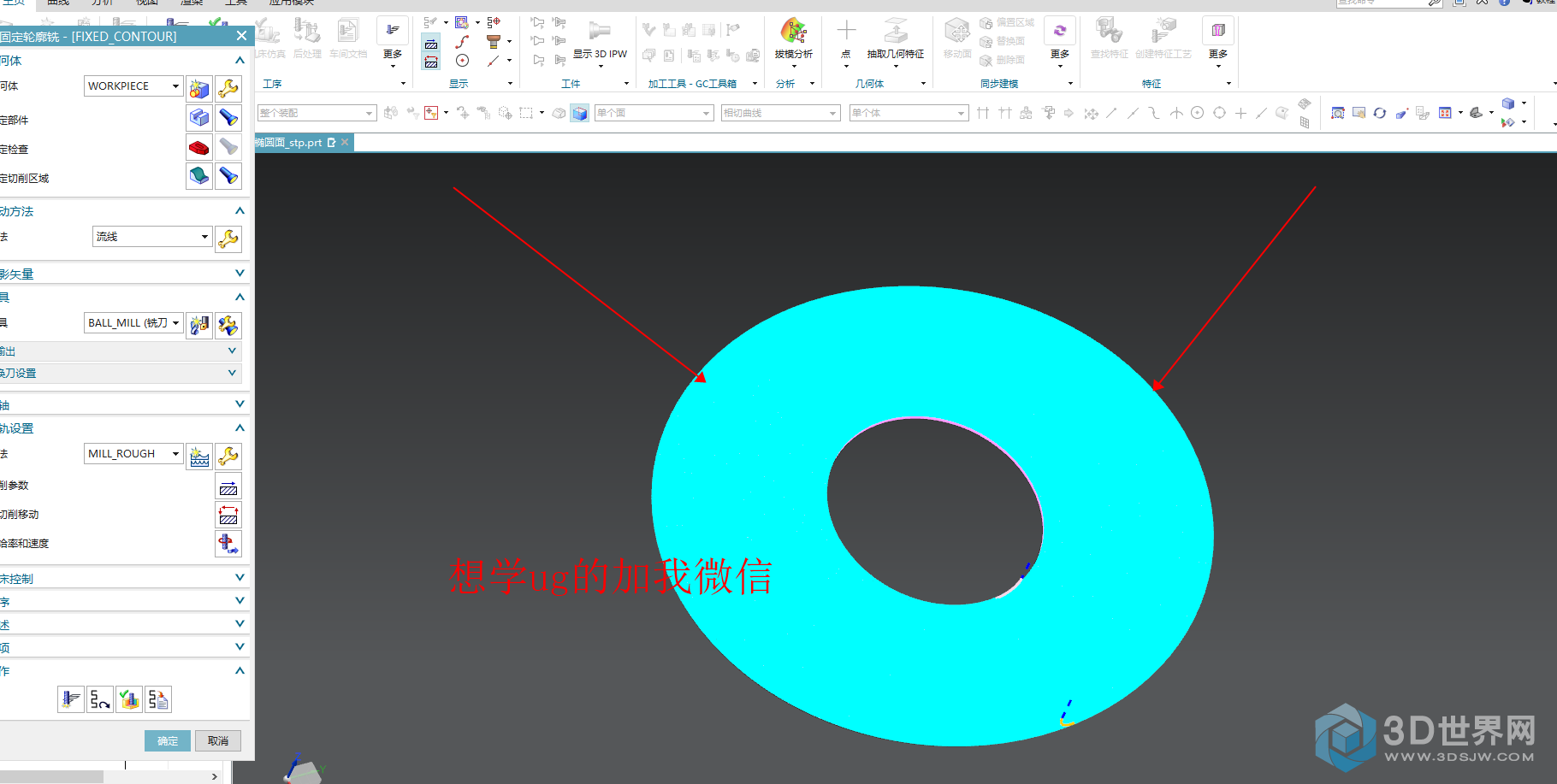The image size is (1557, 784).
Task: Confirm the operation with 确定
Action: pyautogui.click(x=168, y=740)
